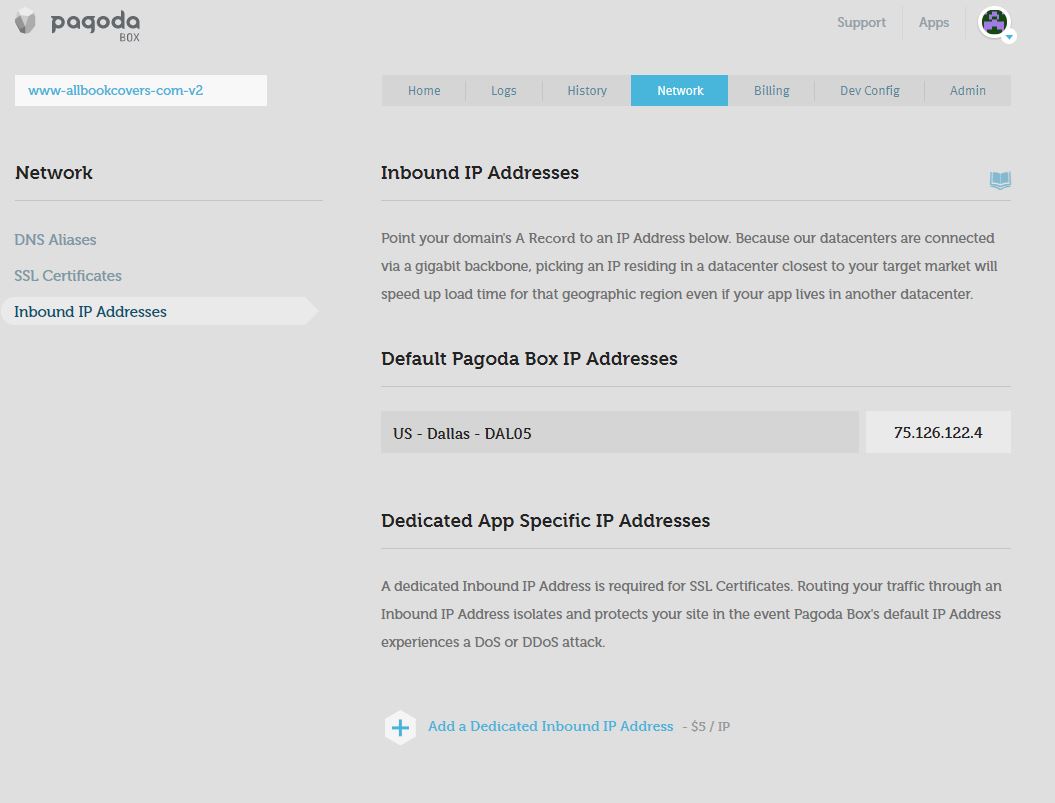Viewport: 1055px width, 803px height.
Task: Select the IP address 75.126.122.4
Action: click(938, 432)
